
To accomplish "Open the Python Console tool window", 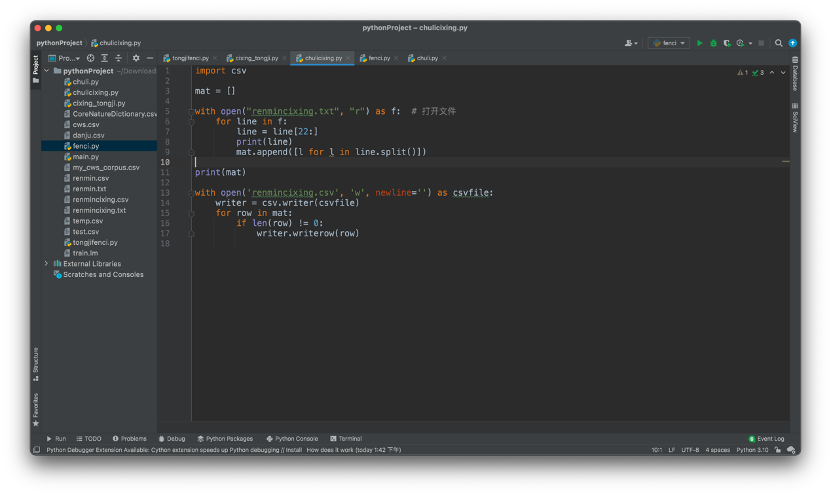I will tap(292, 439).
